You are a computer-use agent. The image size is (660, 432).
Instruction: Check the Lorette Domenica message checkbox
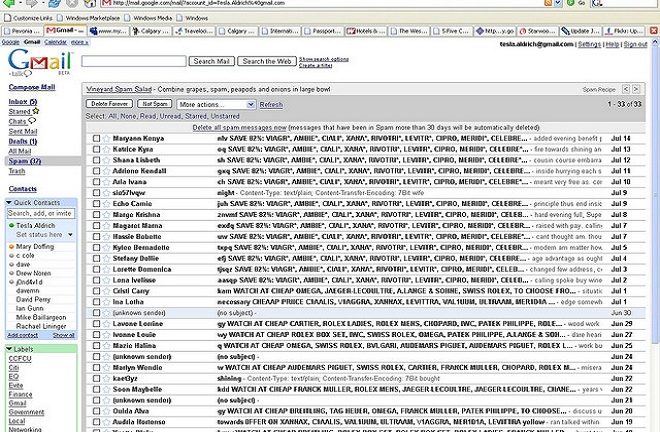pos(96,269)
